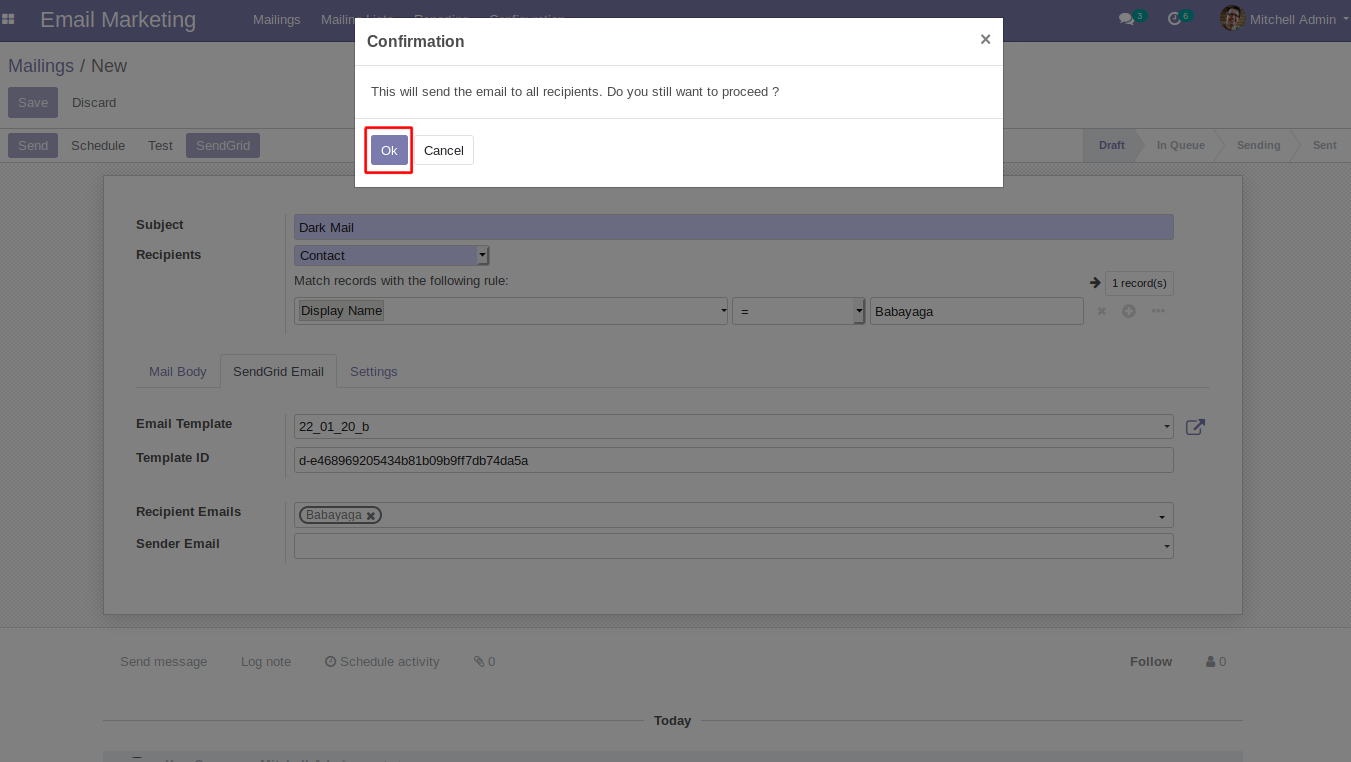This screenshot has height=762, width=1351.
Task: View the 1 record(s) matching button
Action: pyautogui.click(x=1139, y=283)
